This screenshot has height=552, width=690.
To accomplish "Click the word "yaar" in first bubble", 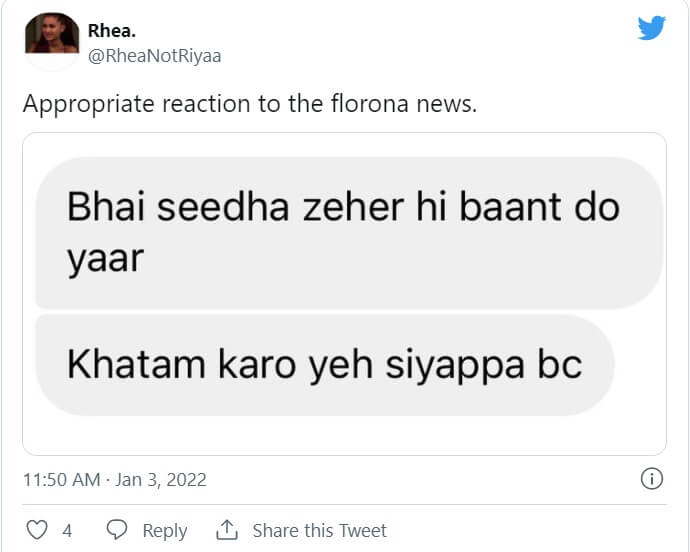I will tap(105, 258).
